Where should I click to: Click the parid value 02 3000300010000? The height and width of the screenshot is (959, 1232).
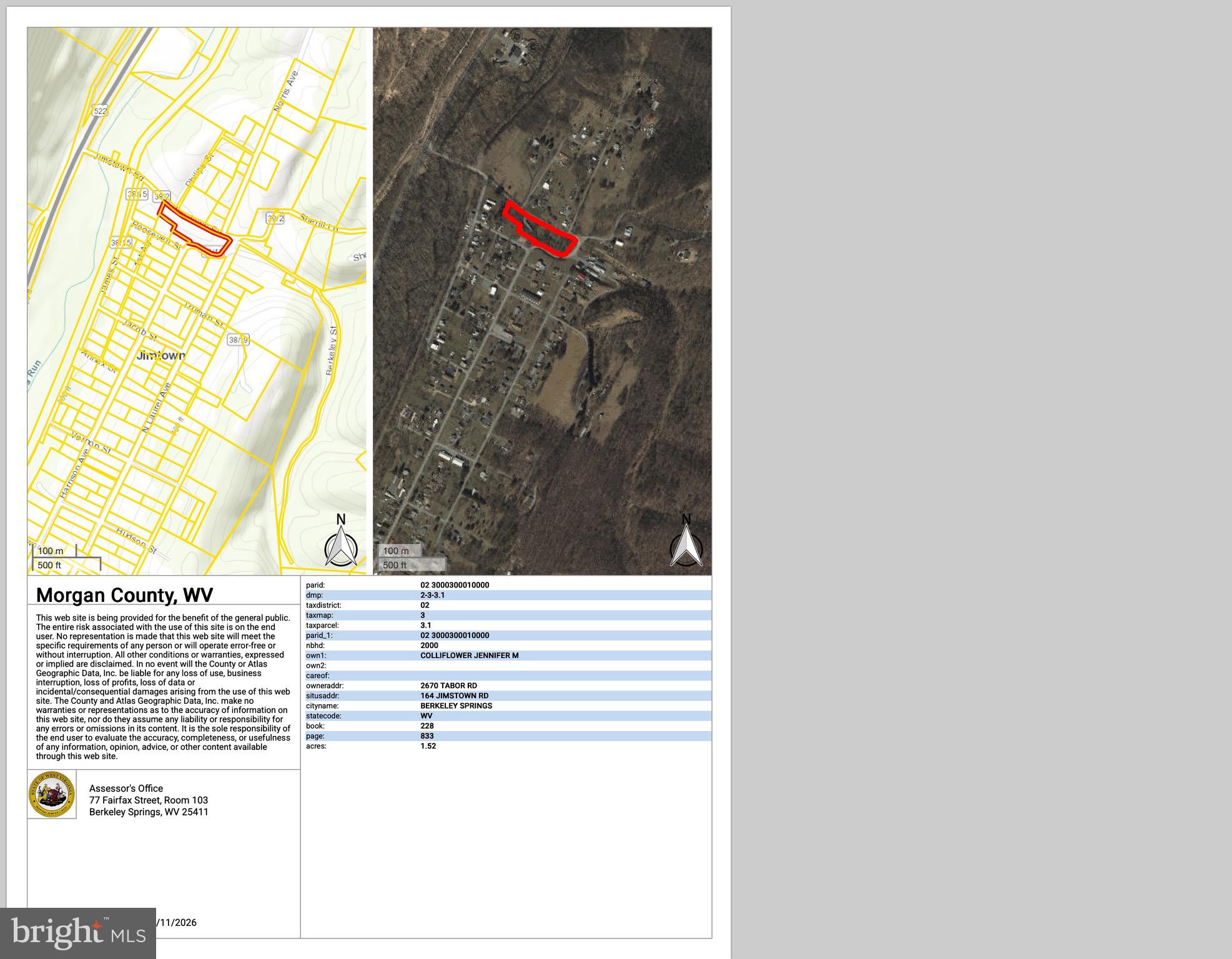pos(455,585)
